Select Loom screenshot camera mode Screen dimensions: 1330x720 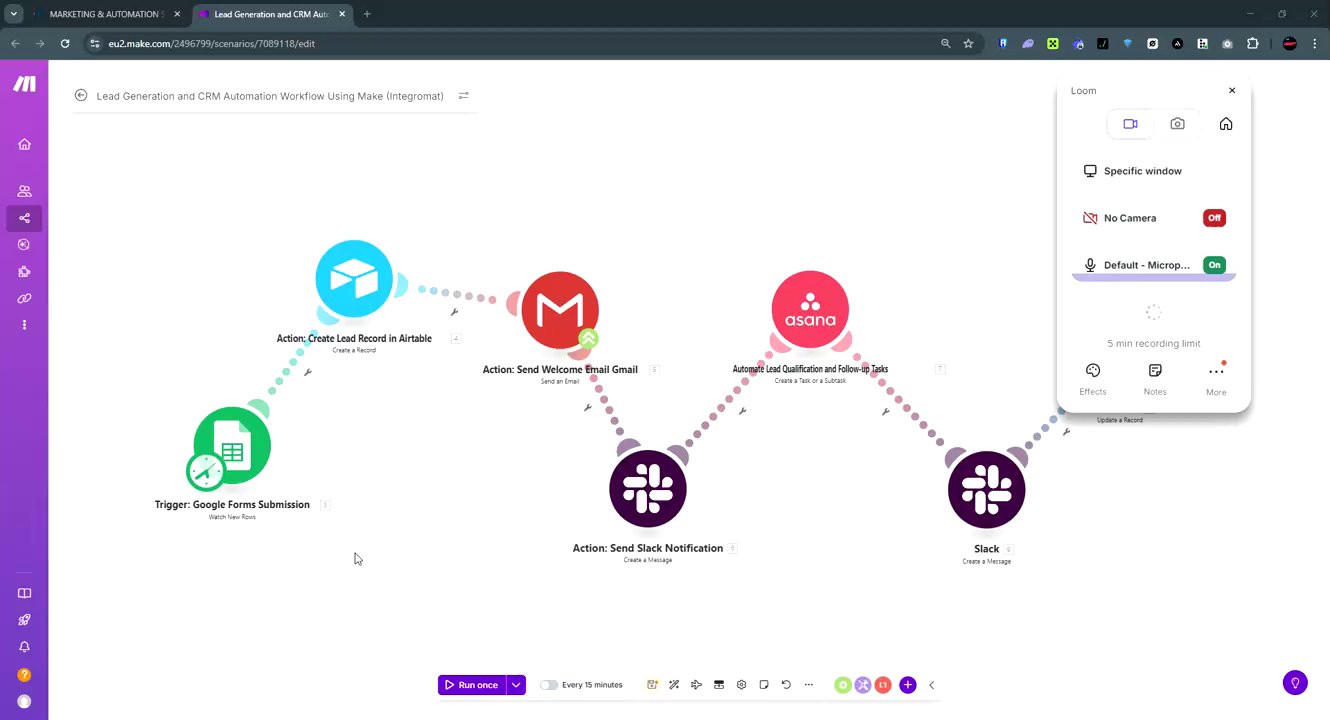click(1177, 124)
